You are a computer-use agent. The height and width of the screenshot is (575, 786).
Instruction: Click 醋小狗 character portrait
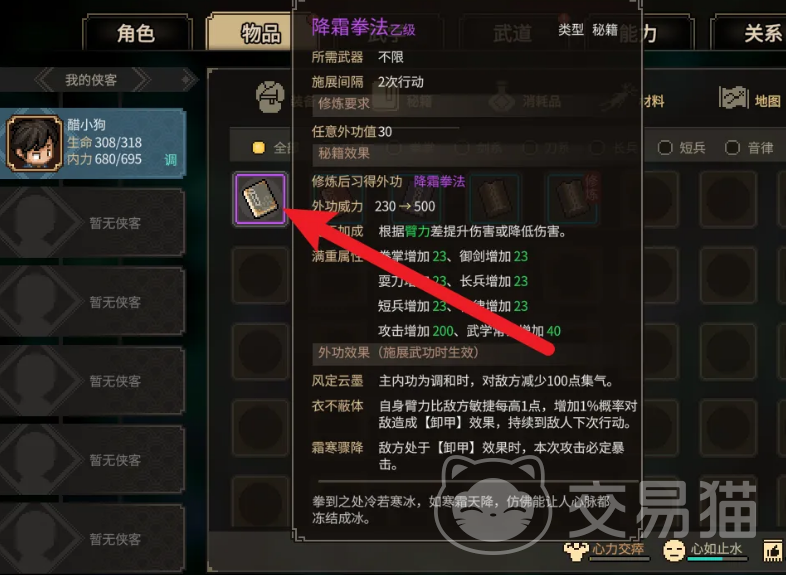tap(34, 143)
